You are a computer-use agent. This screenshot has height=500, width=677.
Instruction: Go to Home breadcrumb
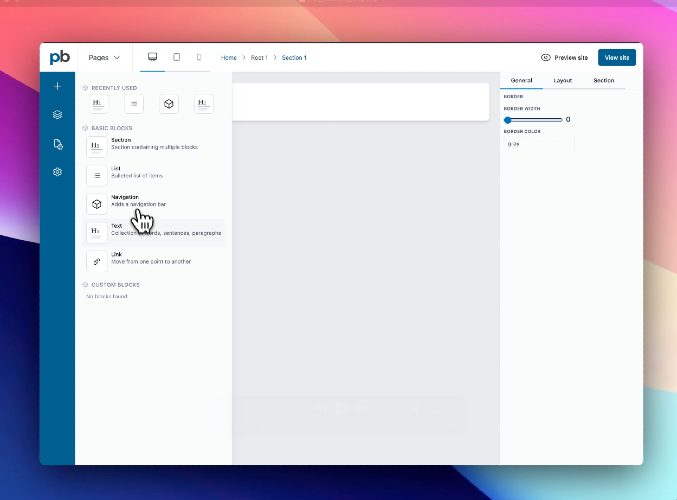tap(228, 57)
